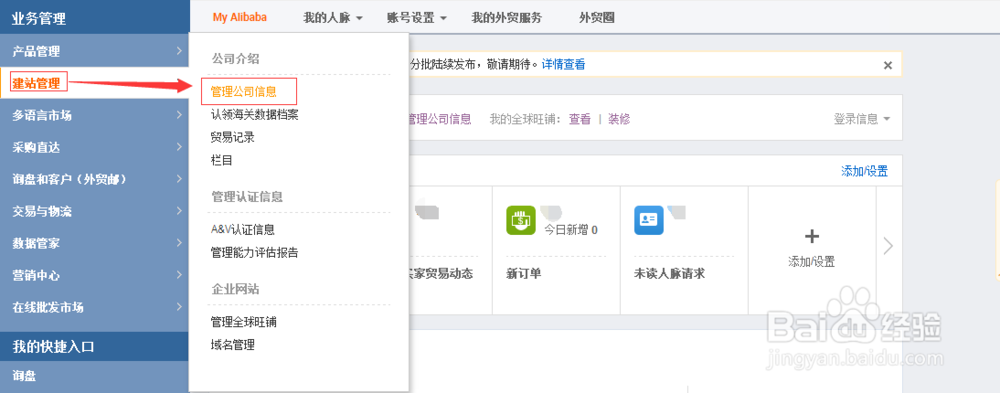Click the 装修 link for 我的全球旺铺
This screenshot has height=393, width=1000.
click(619, 119)
